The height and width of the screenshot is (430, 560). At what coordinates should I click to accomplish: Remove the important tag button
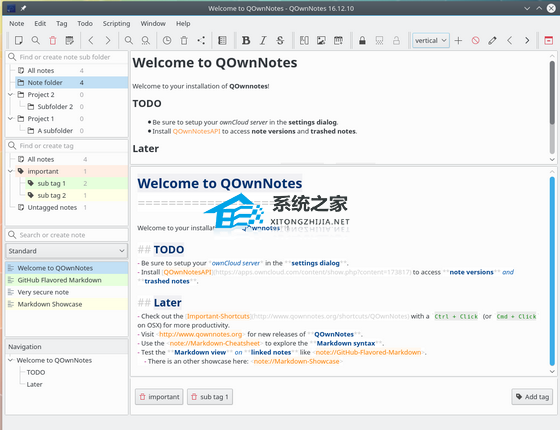tap(159, 397)
